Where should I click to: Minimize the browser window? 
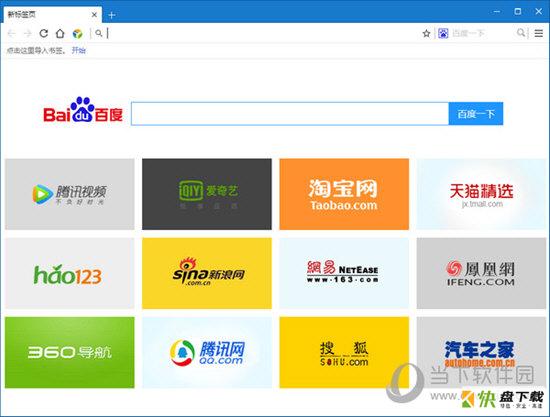tap(497, 12)
